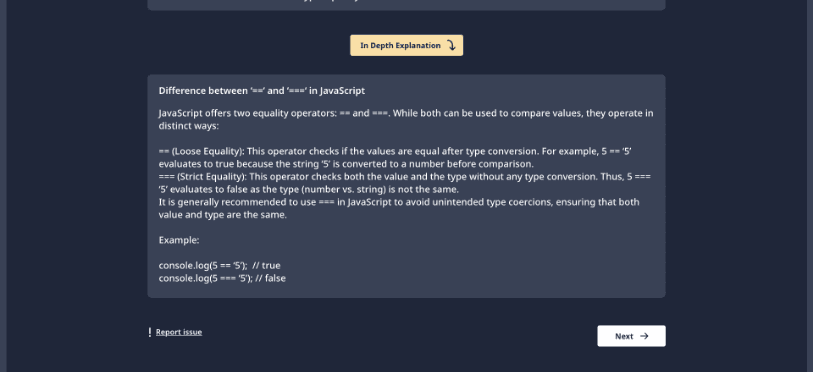Collapse the In Depth Explanation section
The image size is (813, 372).
tap(406, 46)
